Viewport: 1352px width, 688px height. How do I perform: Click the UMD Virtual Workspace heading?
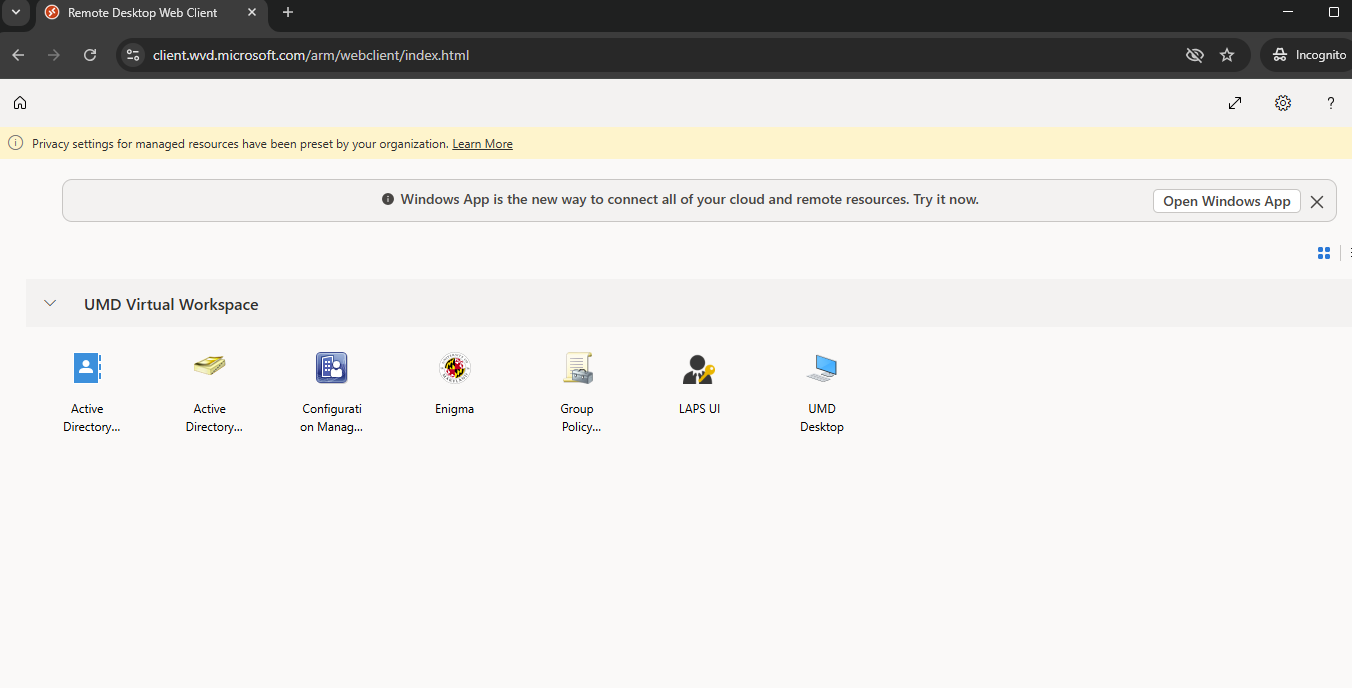point(171,304)
